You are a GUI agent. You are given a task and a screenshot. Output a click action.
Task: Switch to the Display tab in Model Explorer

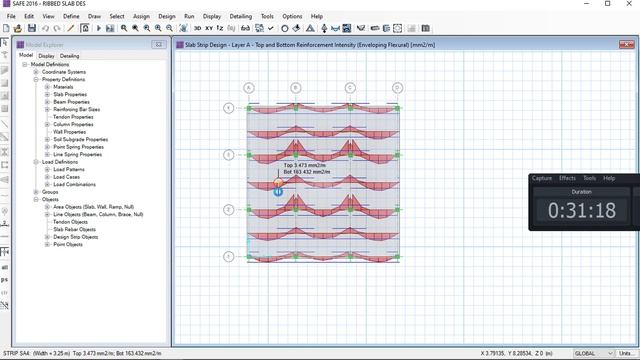pos(46,56)
